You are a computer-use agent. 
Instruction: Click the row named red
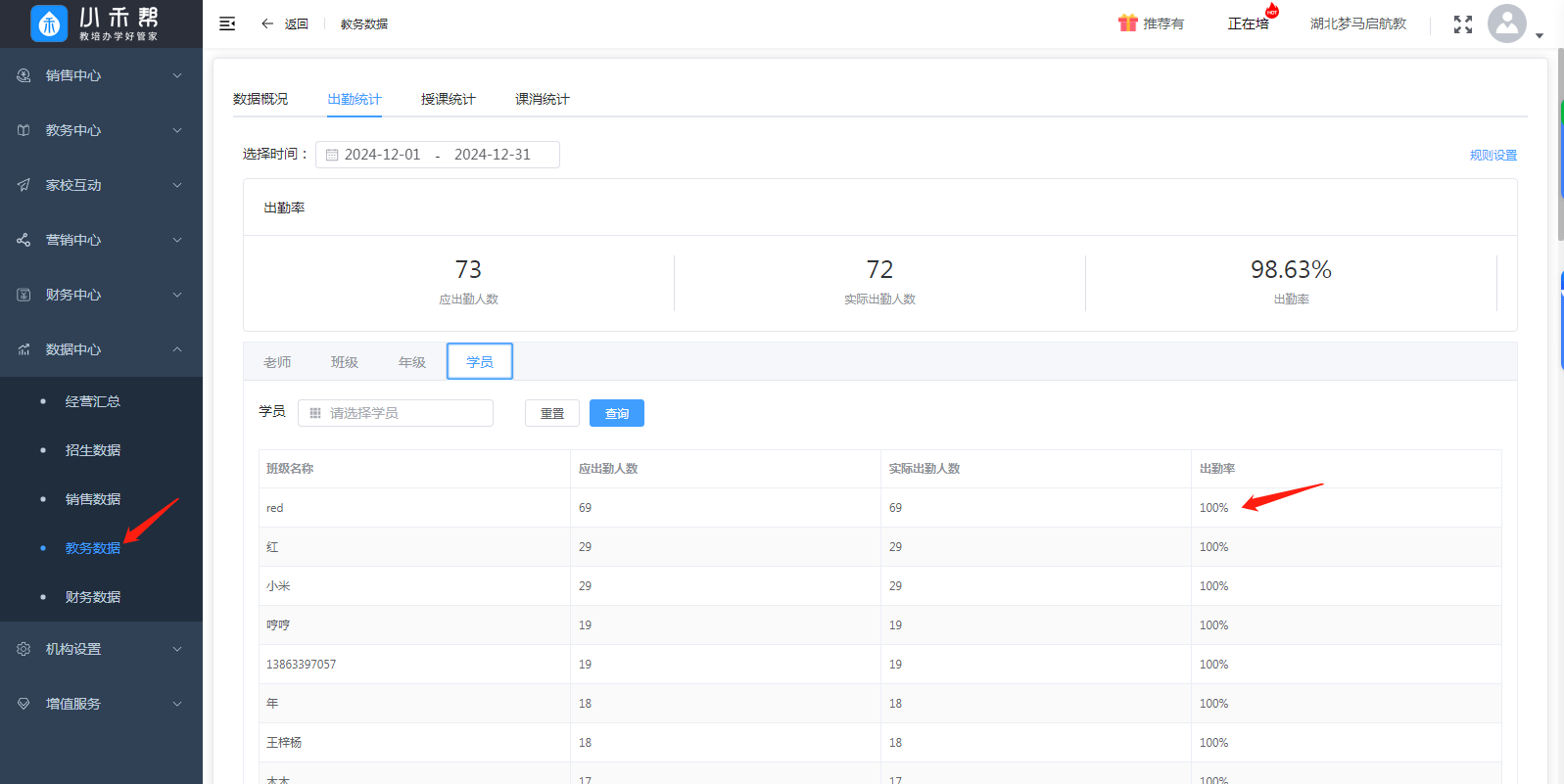click(x=880, y=508)
